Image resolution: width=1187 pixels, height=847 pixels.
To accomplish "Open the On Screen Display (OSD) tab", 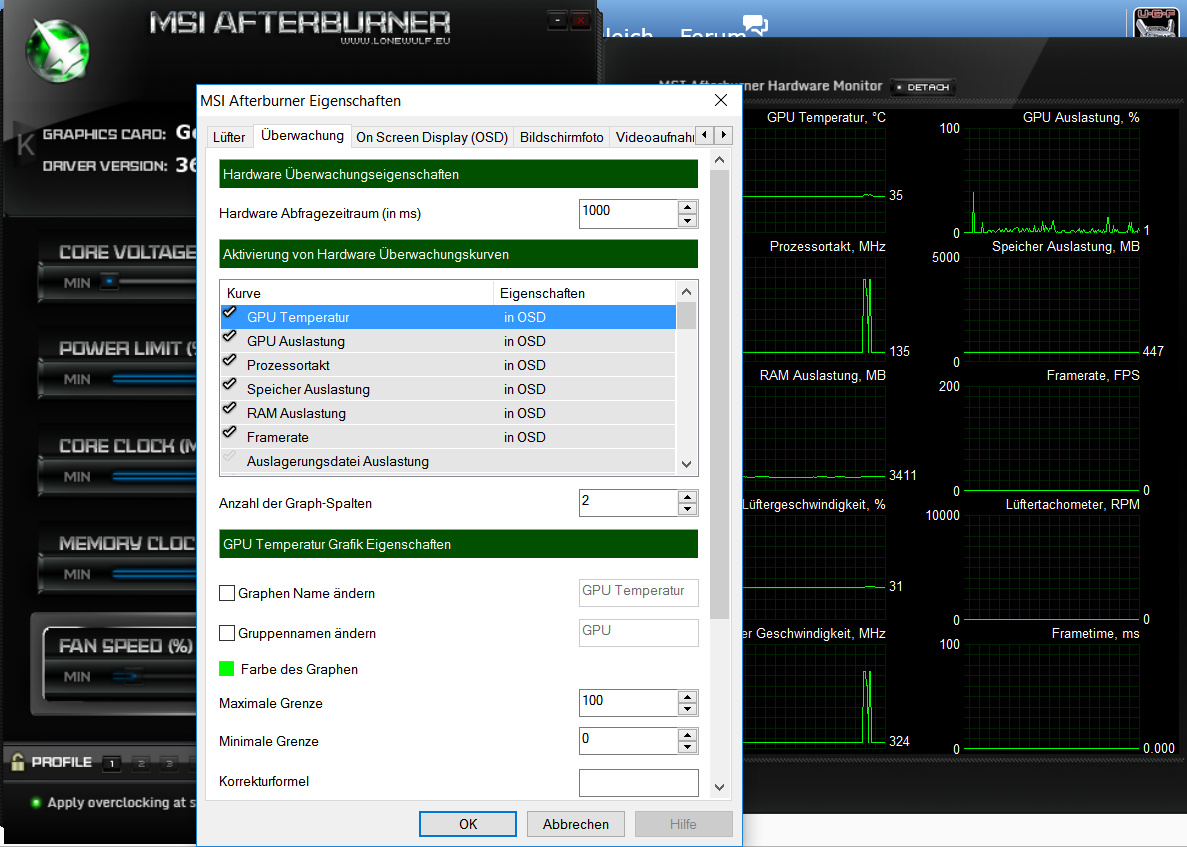I will click(431, 137).
